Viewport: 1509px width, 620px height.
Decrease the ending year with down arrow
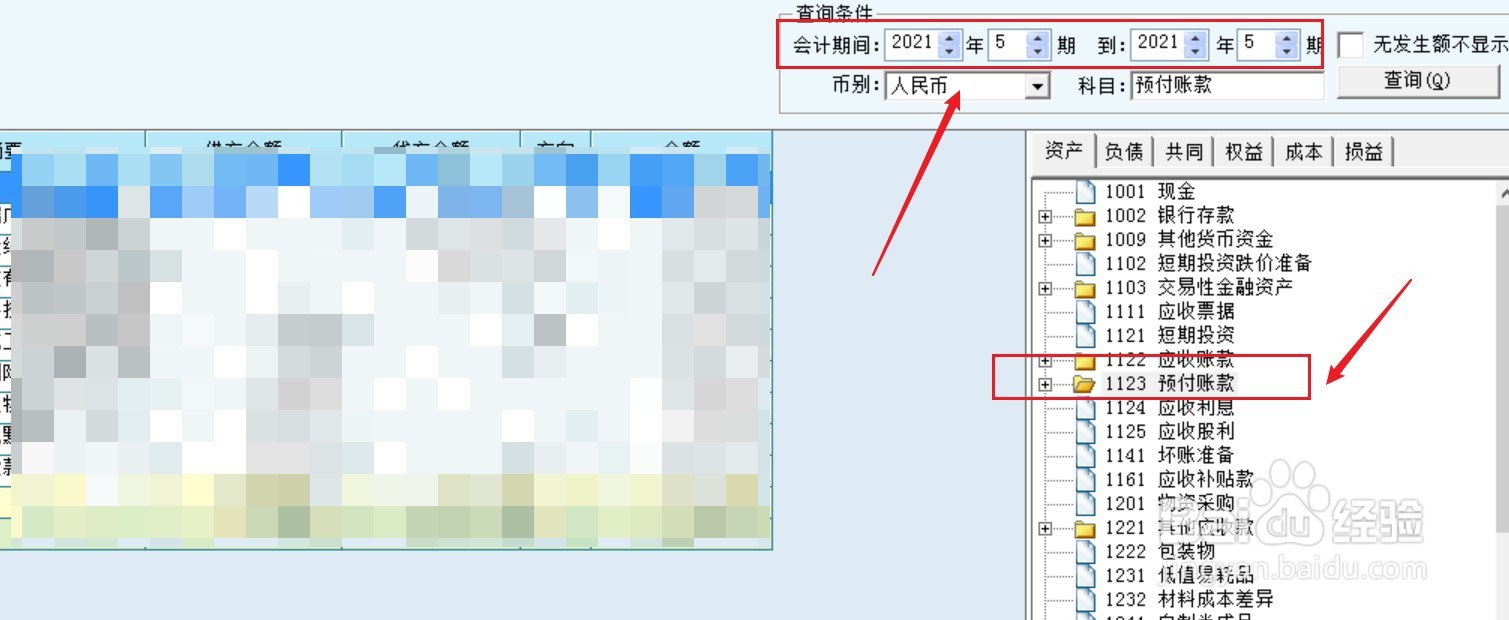[x=1195, y=51]
